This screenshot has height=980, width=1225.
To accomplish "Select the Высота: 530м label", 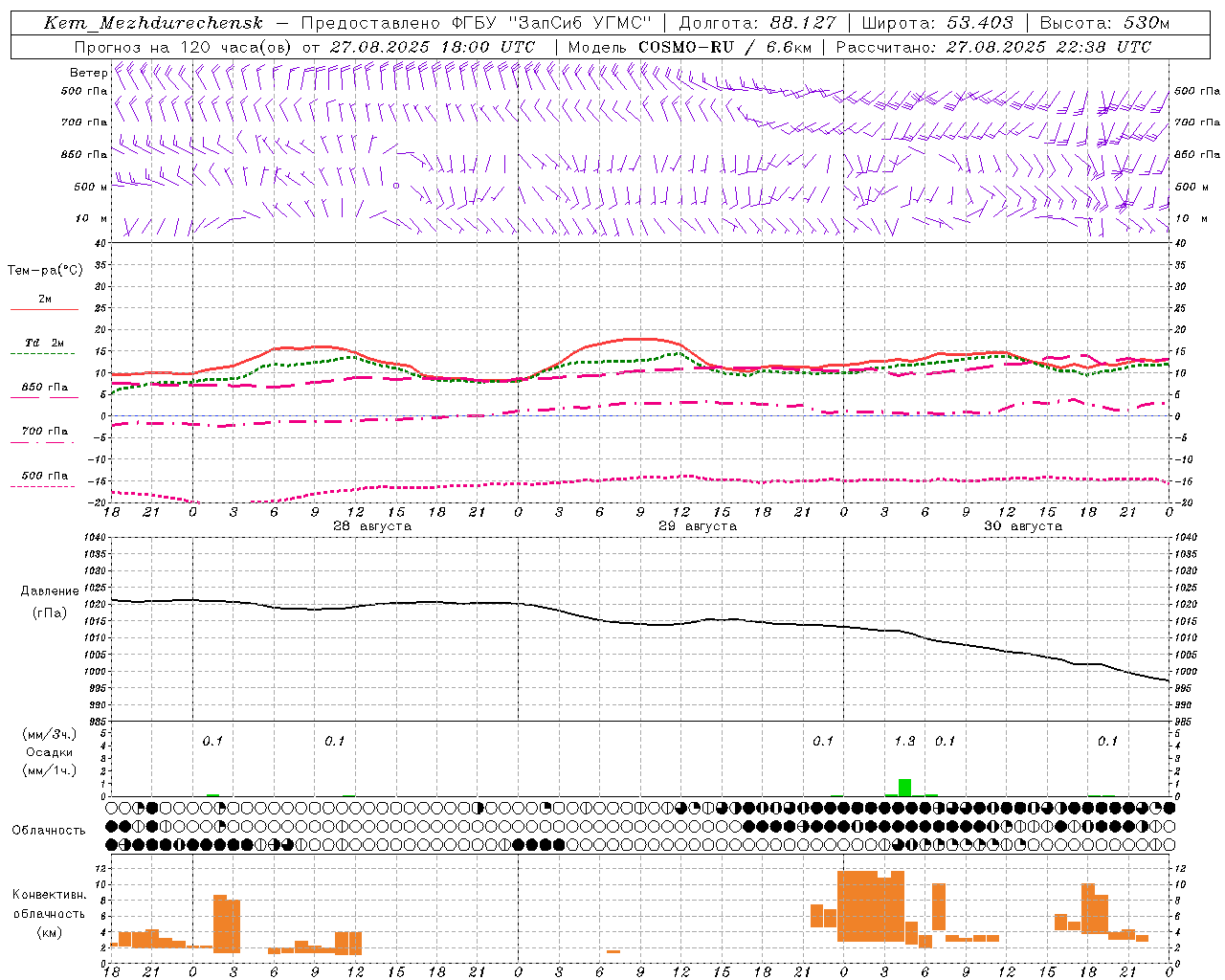I will click(x=1104, y=23).
